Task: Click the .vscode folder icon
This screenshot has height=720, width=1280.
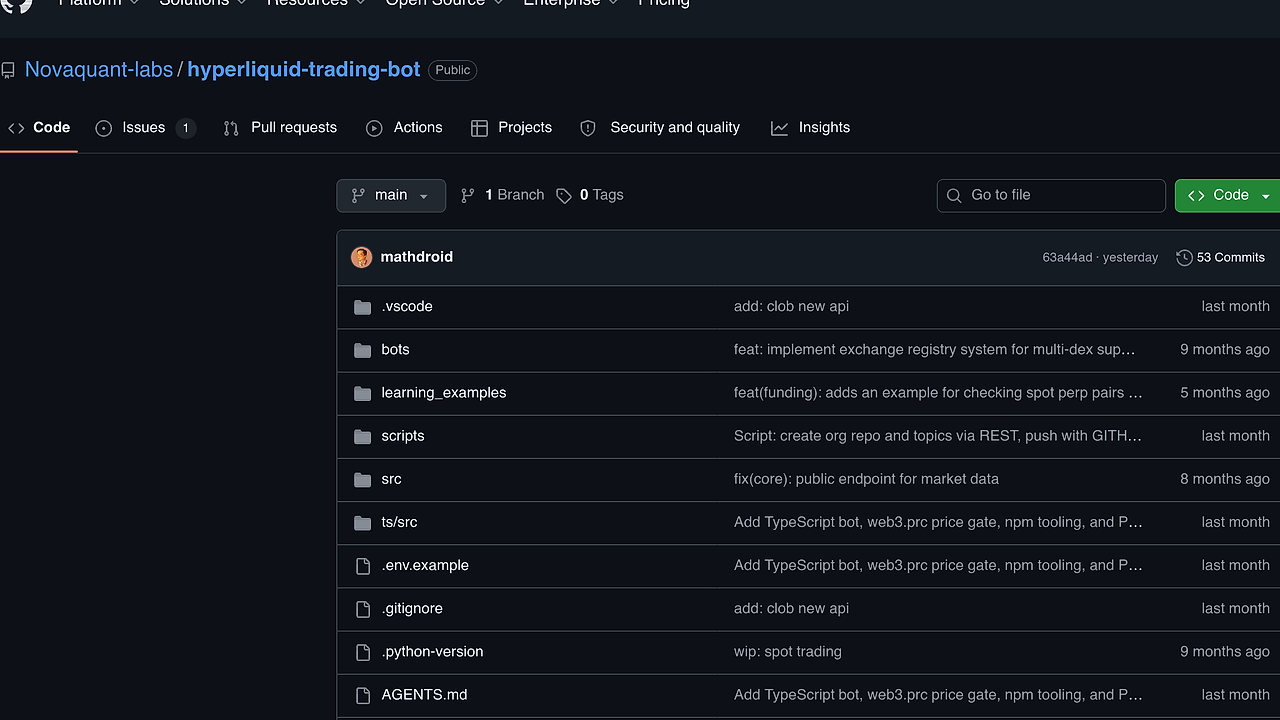Action: (x=362, y=307)
